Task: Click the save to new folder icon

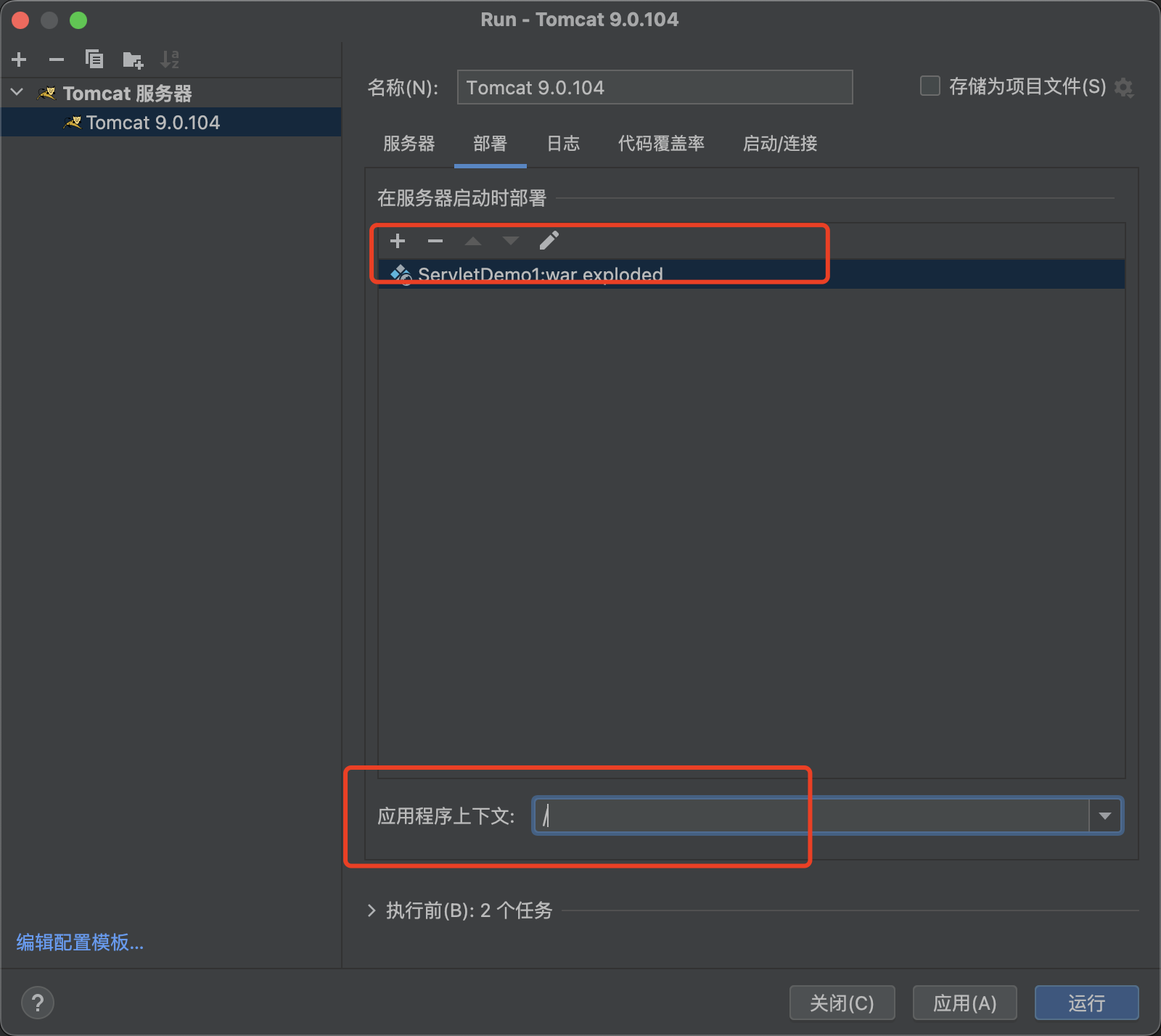Action: point(133,59)
